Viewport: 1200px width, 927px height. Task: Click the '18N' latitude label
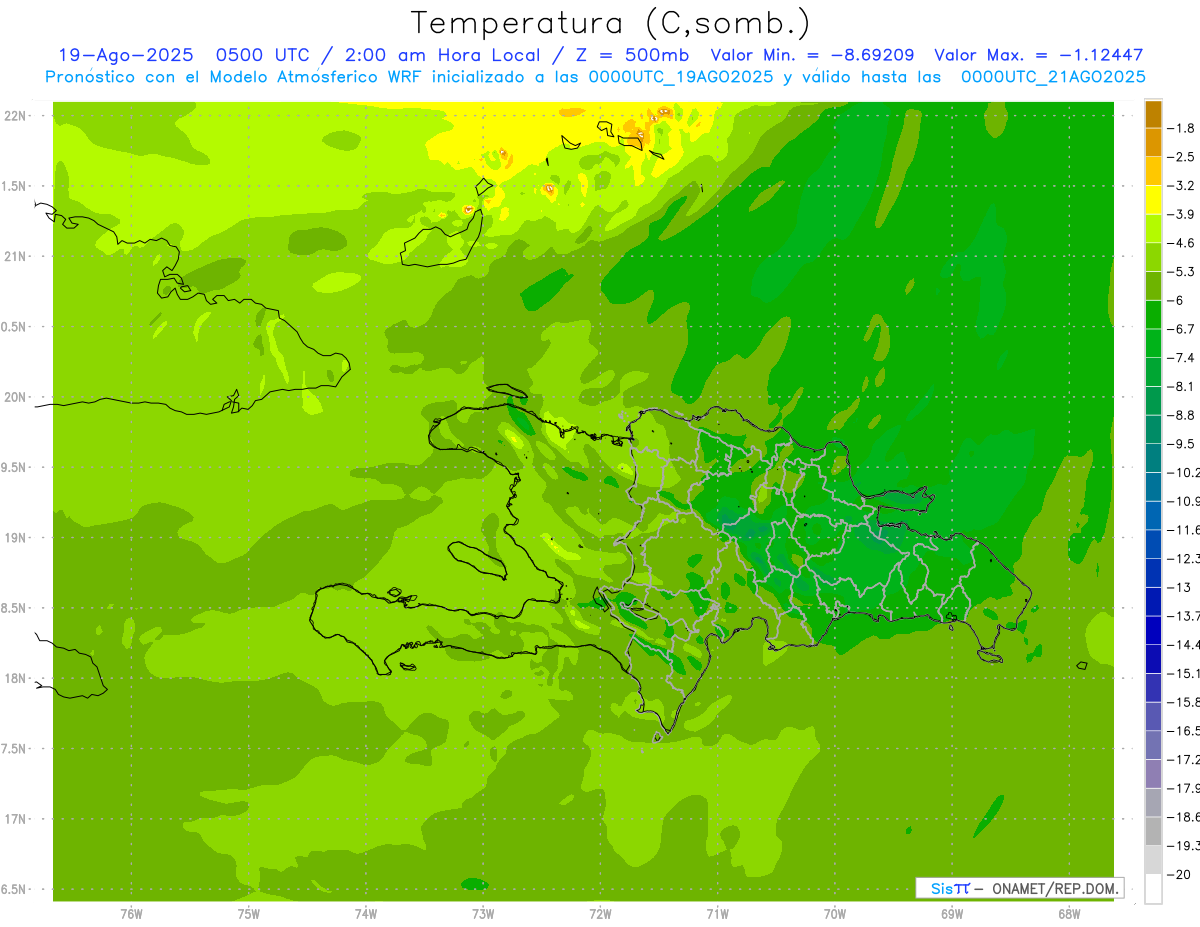coord(14,679)
